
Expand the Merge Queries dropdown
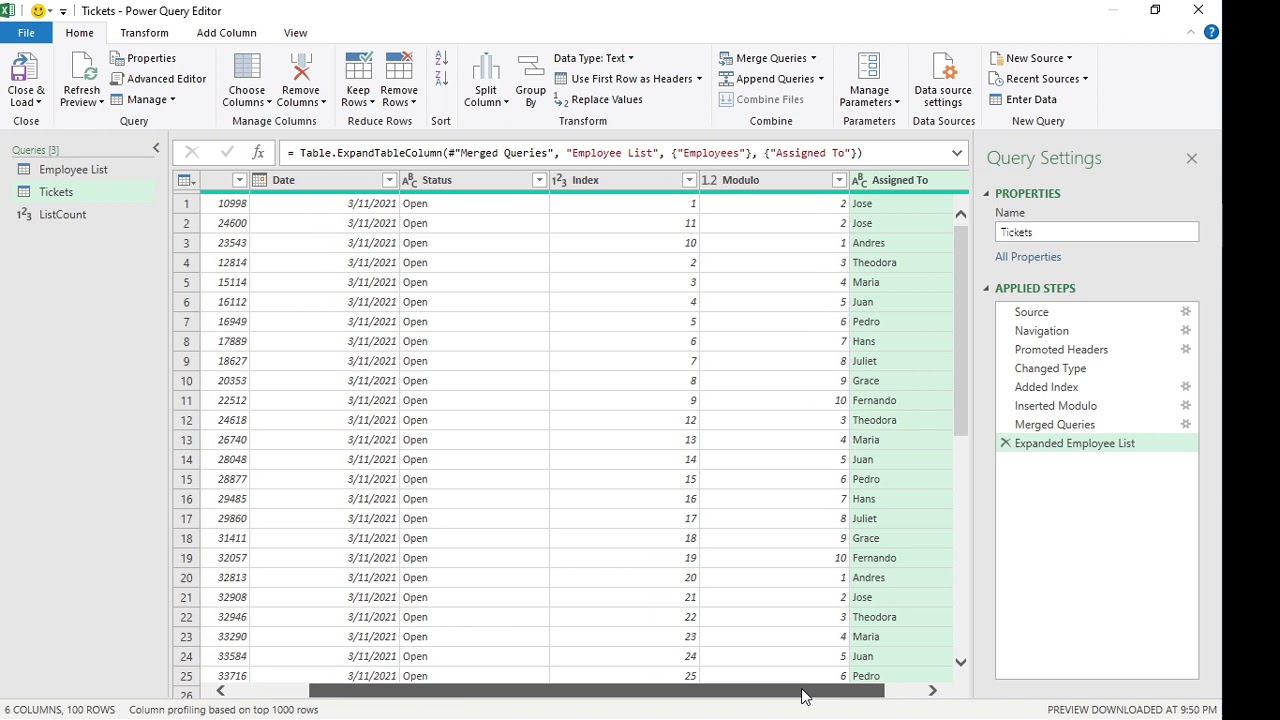pos(814,58)
